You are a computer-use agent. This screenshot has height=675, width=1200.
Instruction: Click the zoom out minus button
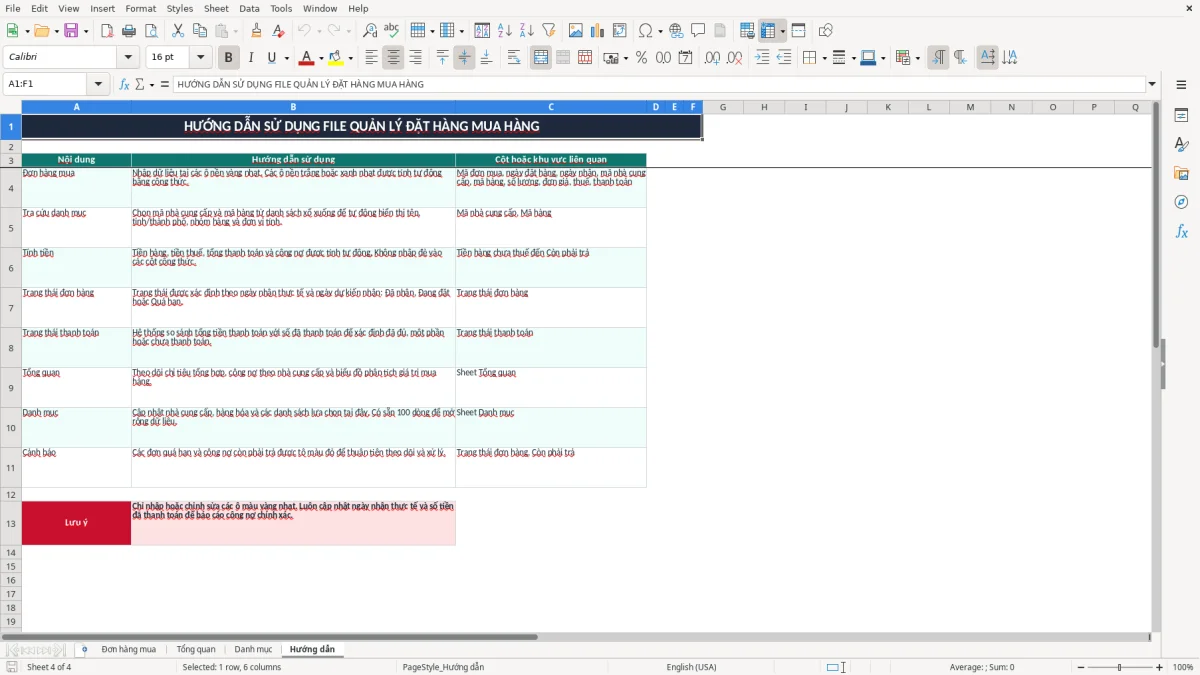[1079, 667]
